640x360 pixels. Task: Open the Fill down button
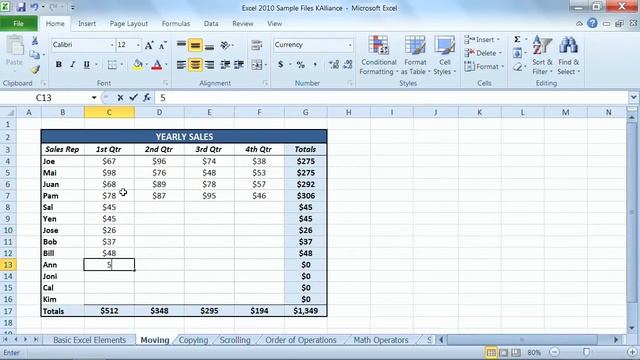(517, 53)
